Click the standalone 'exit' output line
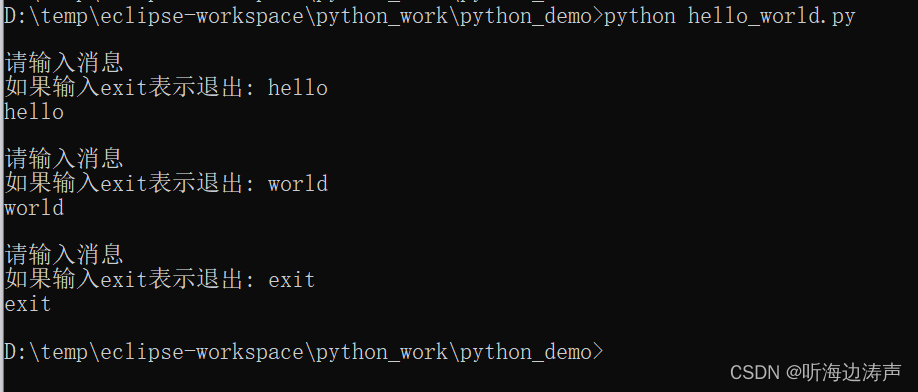918x392 pixels. 28,304
